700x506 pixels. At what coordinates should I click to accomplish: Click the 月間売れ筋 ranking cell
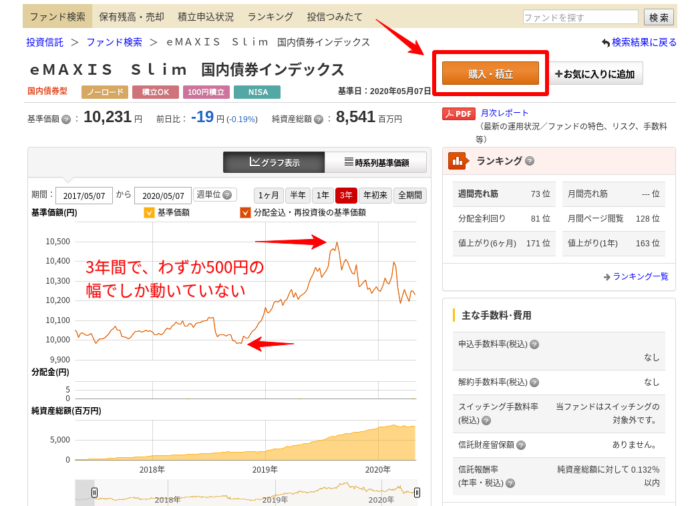(x=613, y=194)
